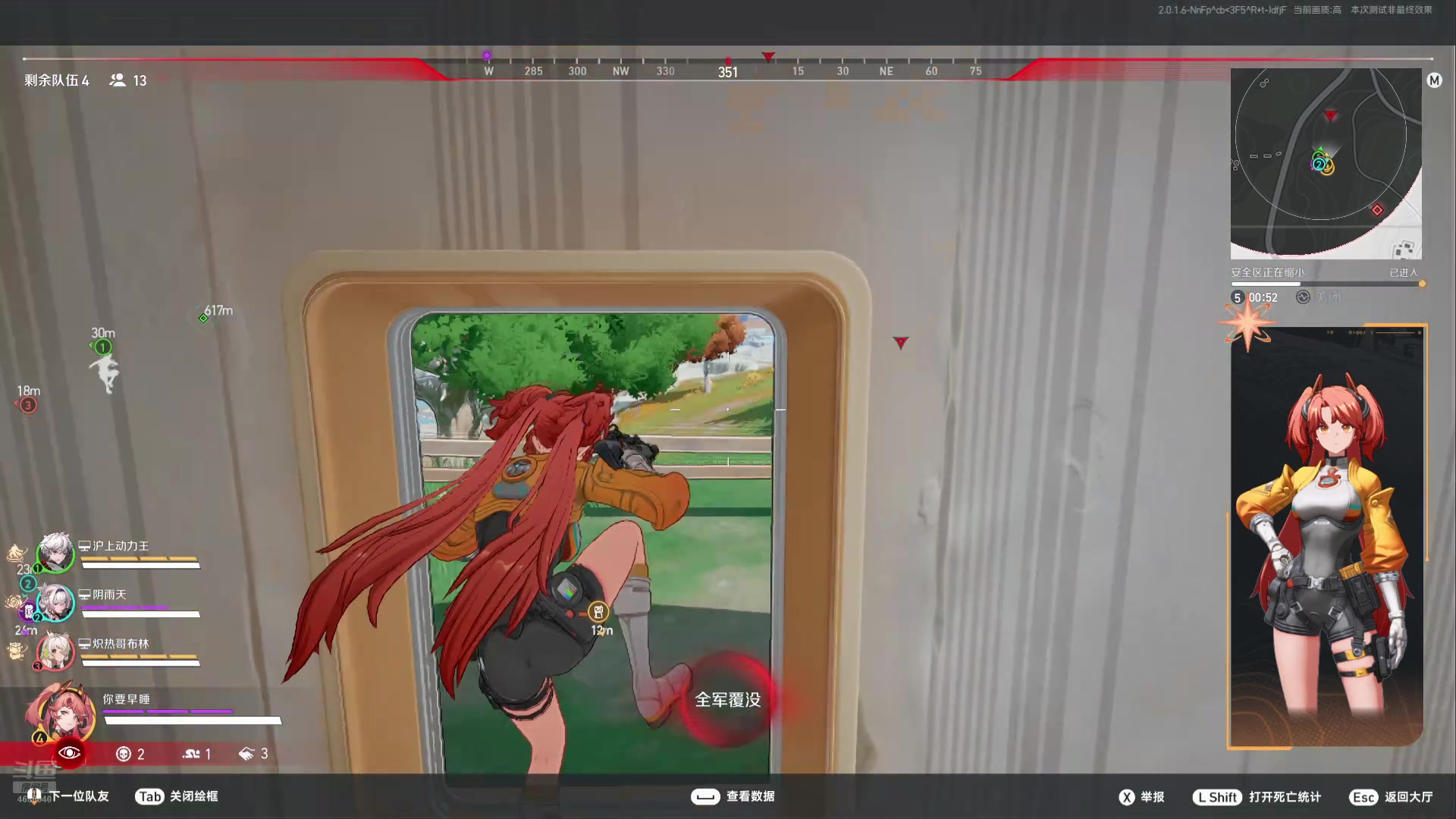This screenshot has width=1456, height=819.
Task: Click the M map key icon
Action: click(x=1434, y=80)
